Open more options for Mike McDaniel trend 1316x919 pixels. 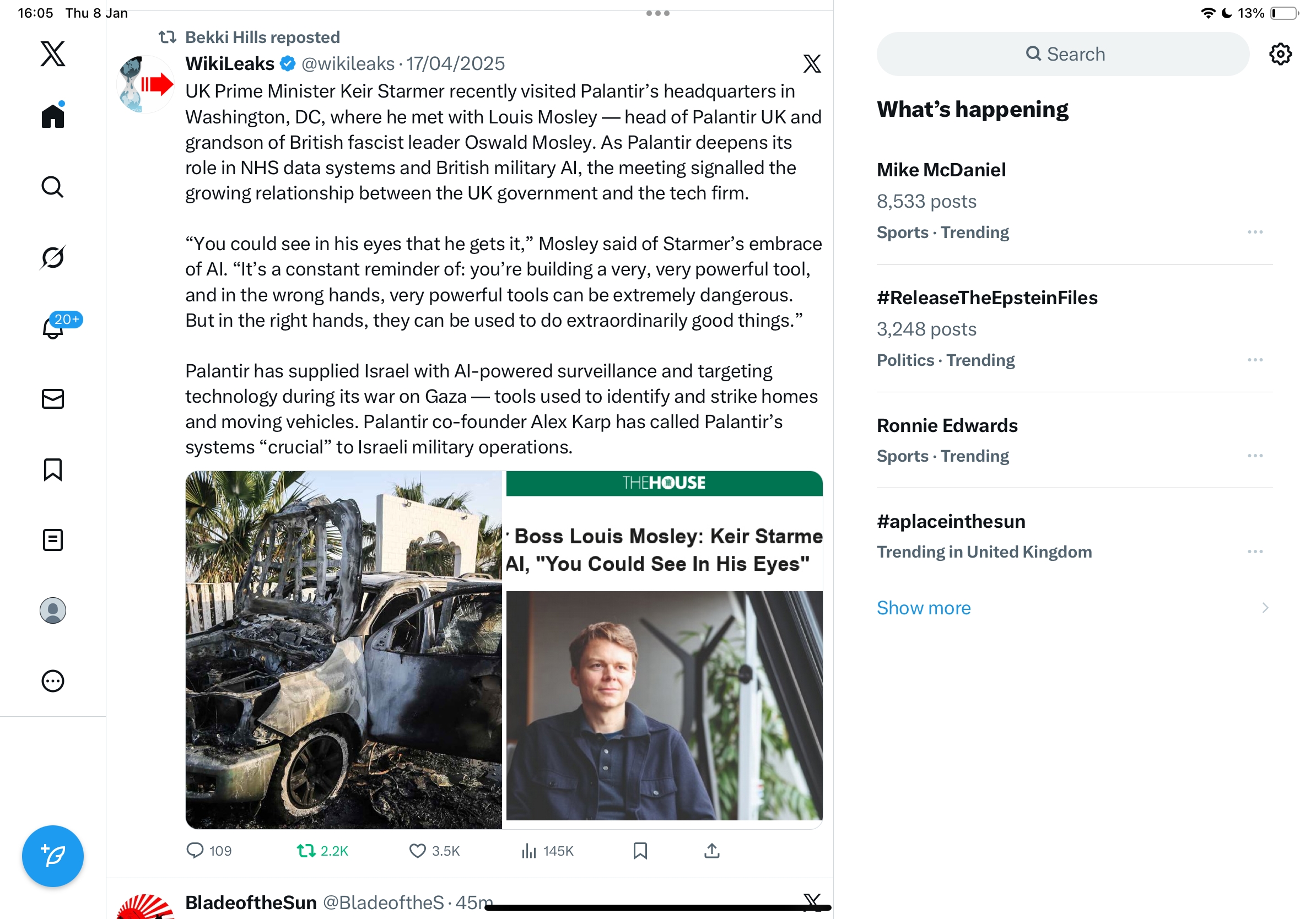coord(1255,232)
